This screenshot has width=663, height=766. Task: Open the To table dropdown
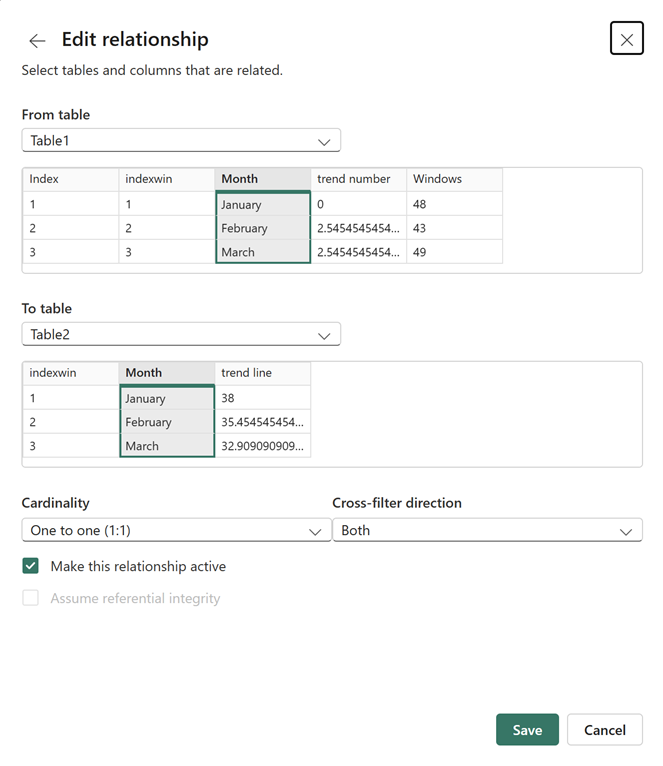pyautogui.click(x=181, y=335)
